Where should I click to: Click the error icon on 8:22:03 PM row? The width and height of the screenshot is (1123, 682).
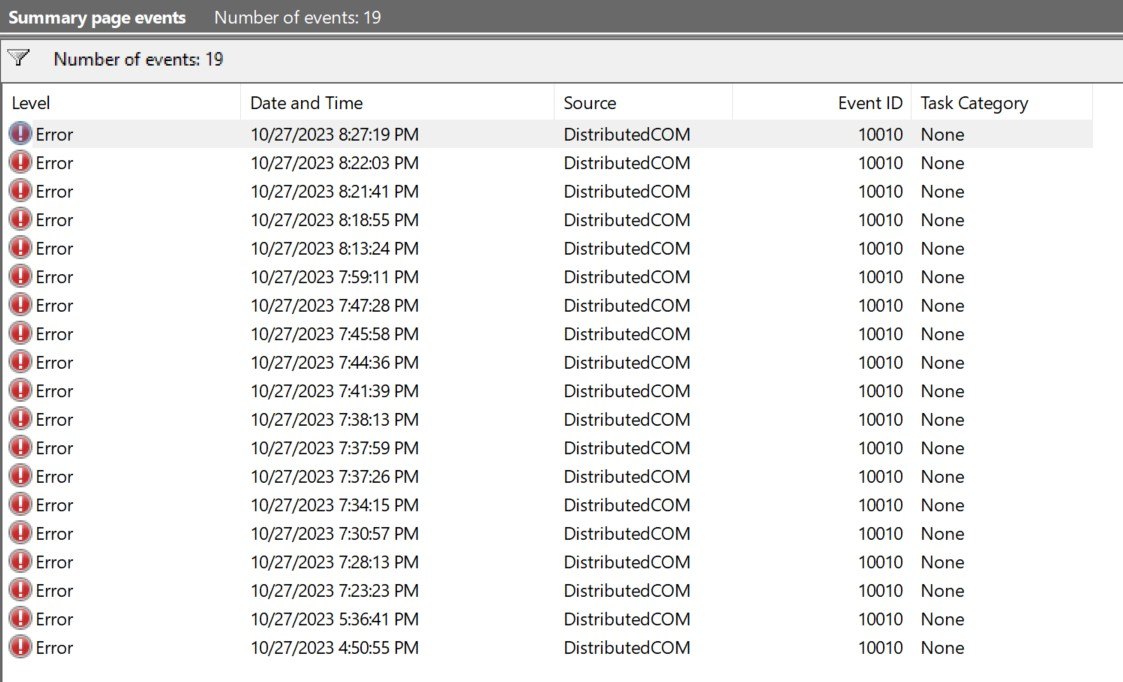pyautogui.click(x=20, y=163)
